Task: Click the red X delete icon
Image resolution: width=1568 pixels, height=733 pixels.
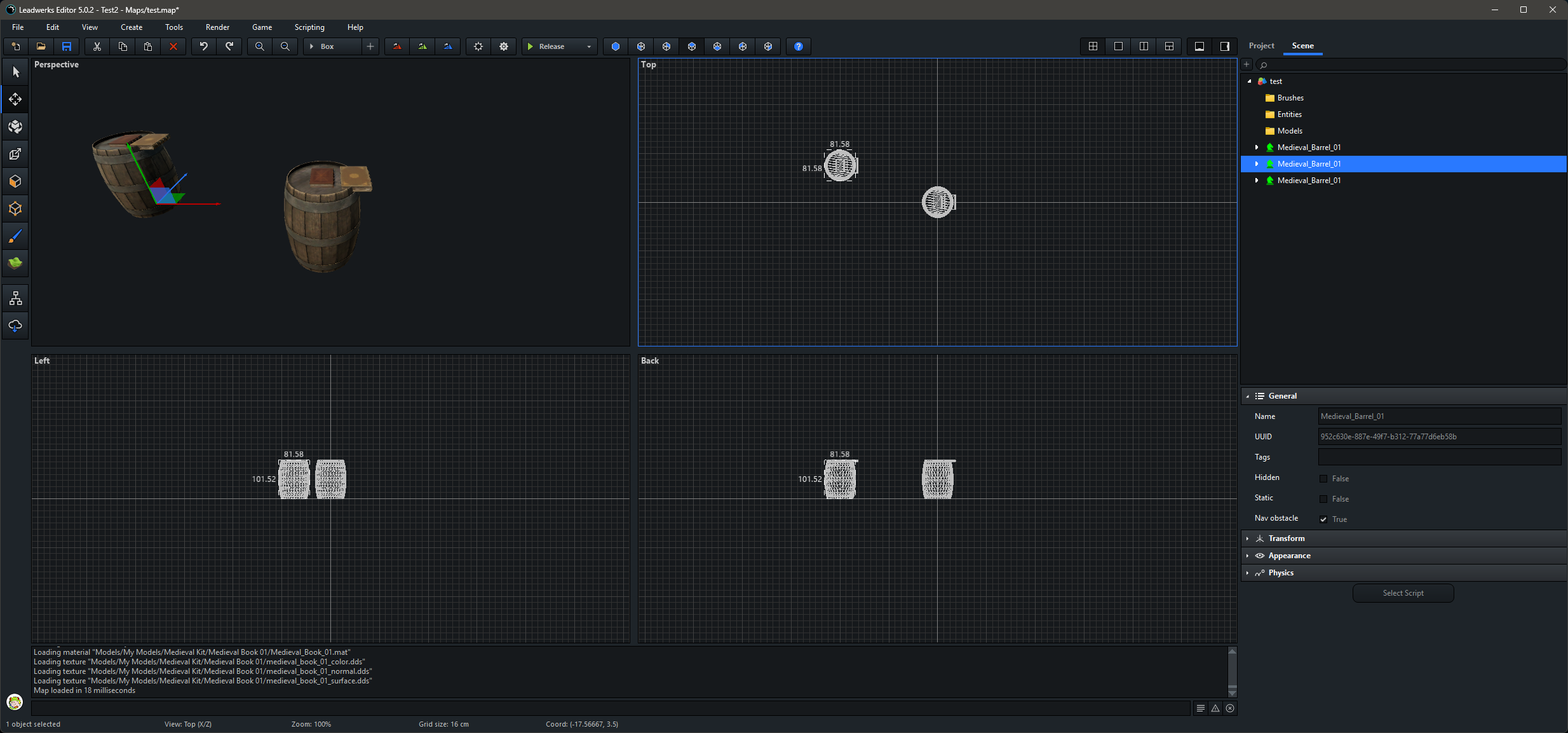Action: (173, 46)
